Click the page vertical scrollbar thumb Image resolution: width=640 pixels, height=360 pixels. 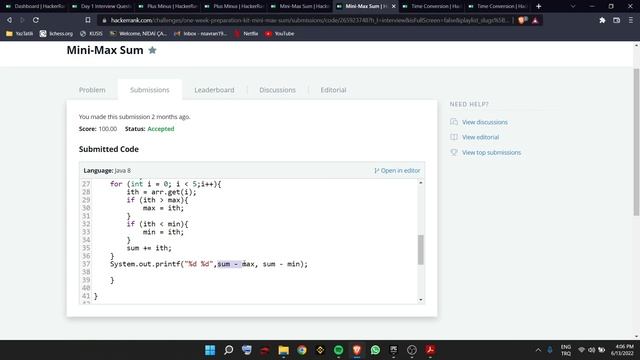[x=636, y=142]
